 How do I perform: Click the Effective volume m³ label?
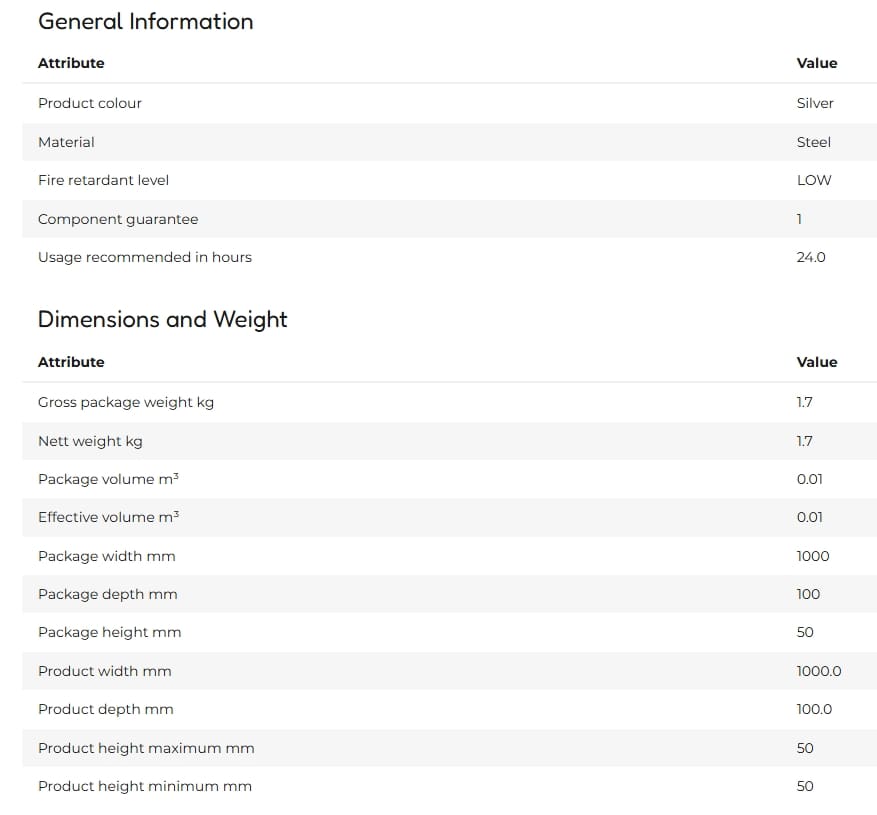coord(109,517)
